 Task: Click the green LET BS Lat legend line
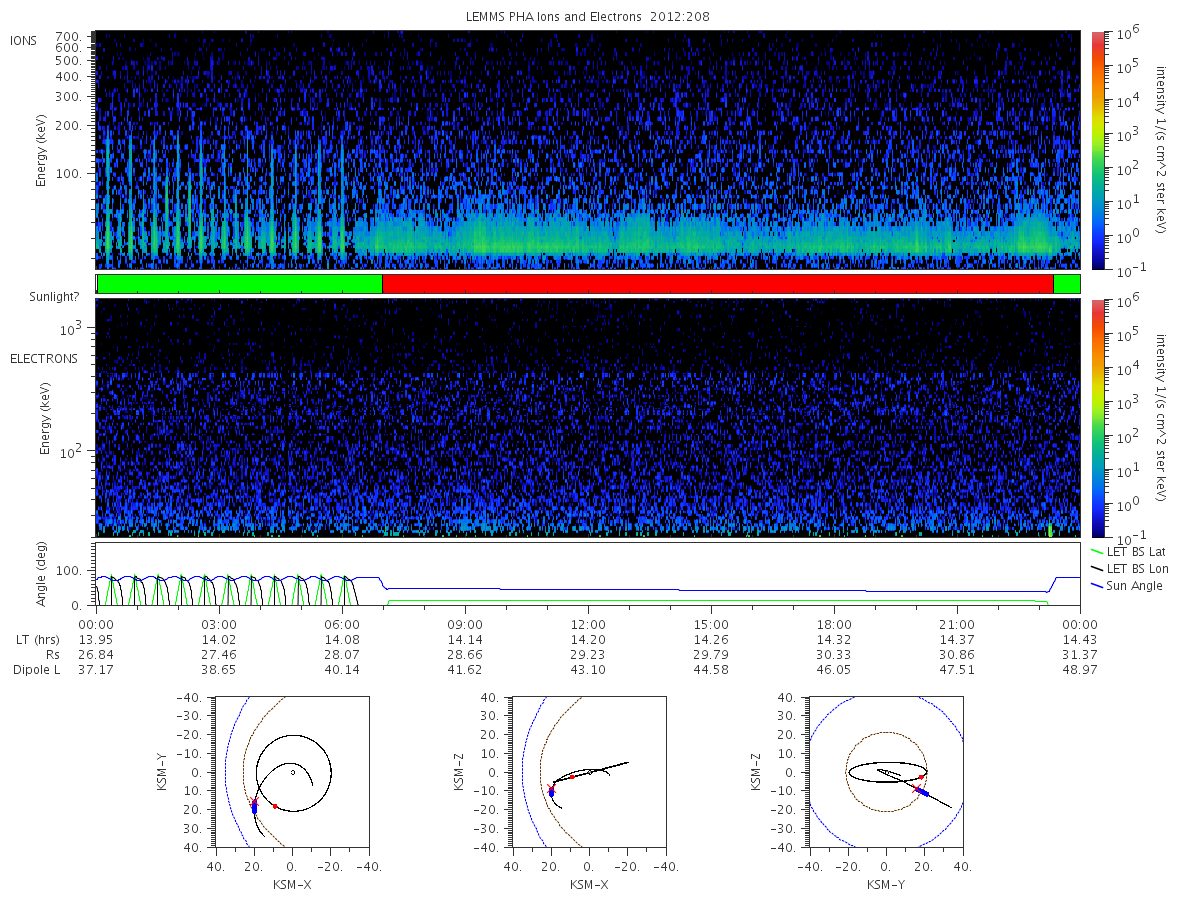(1096, 551)
